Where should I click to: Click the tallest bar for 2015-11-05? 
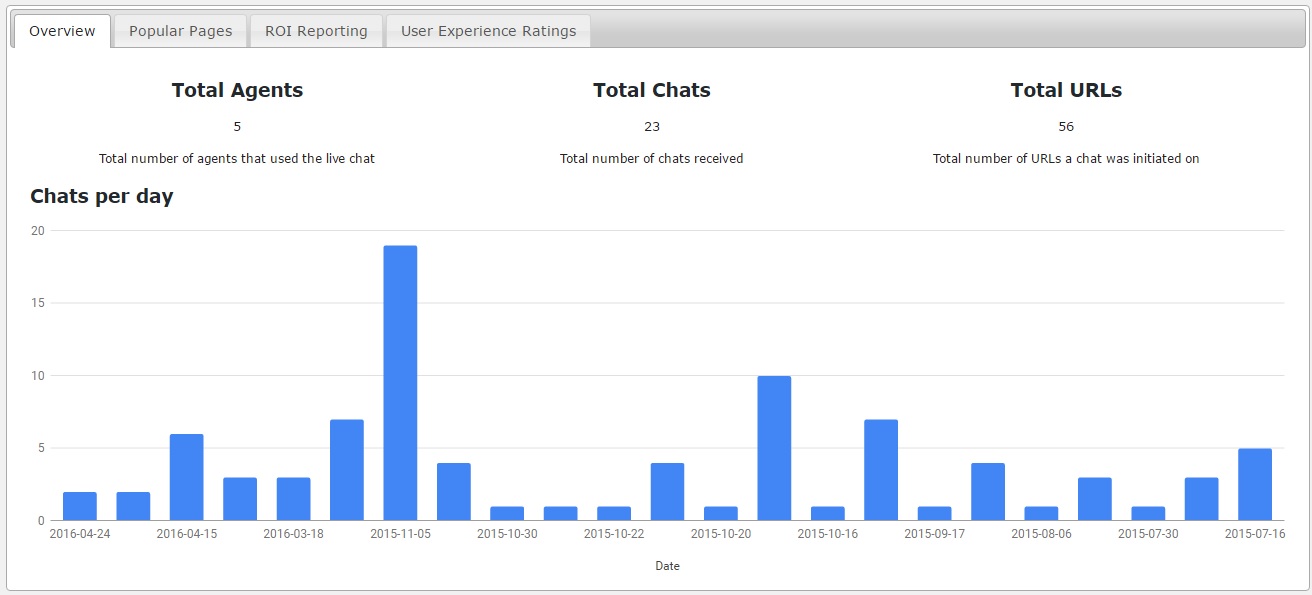pyautogui.click(x=400, y=383)
